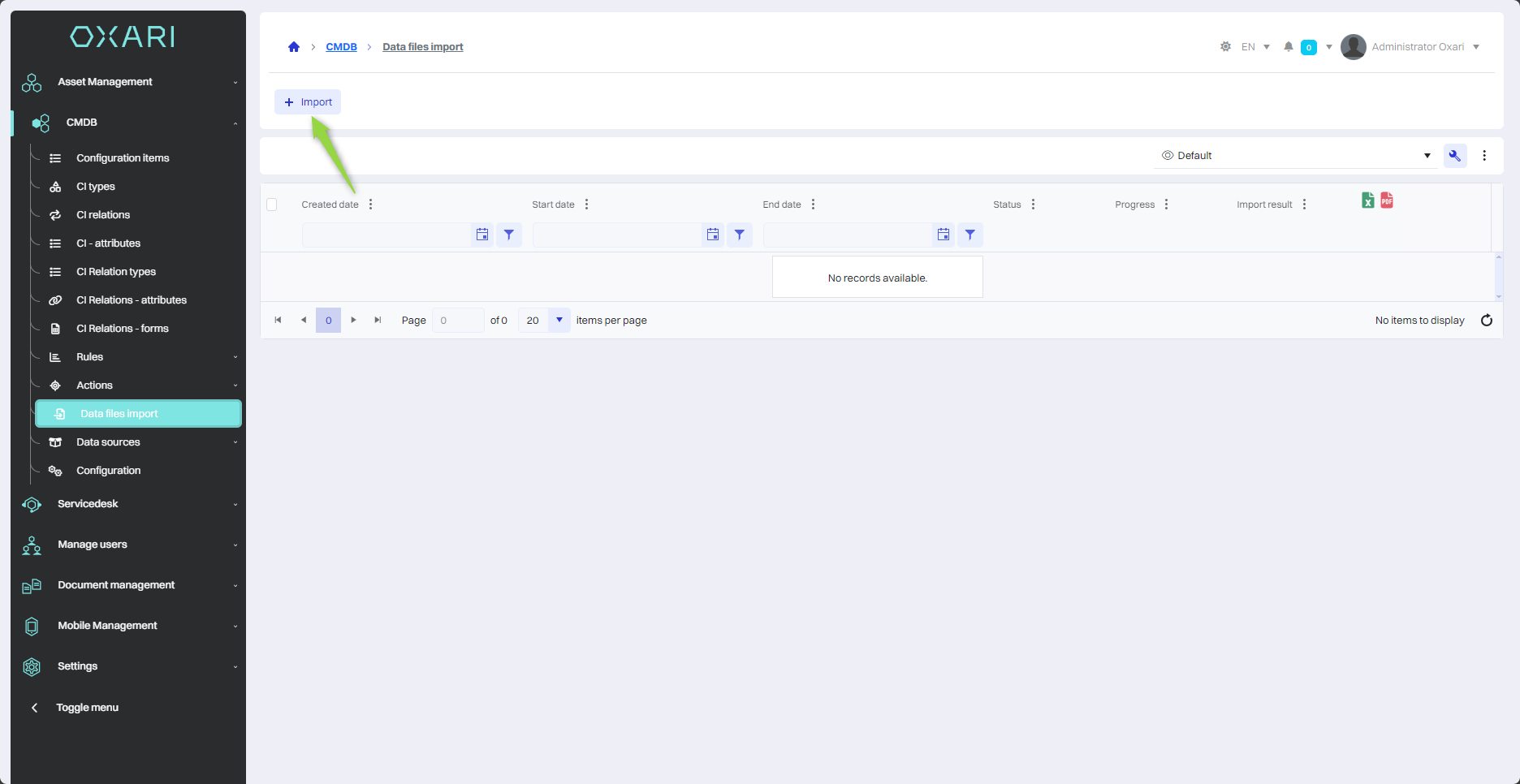Image resolution: width=1520 pixels, height=784 pixels.
Task: Open Configuration items in sidebar
Action: coord(123,158)
